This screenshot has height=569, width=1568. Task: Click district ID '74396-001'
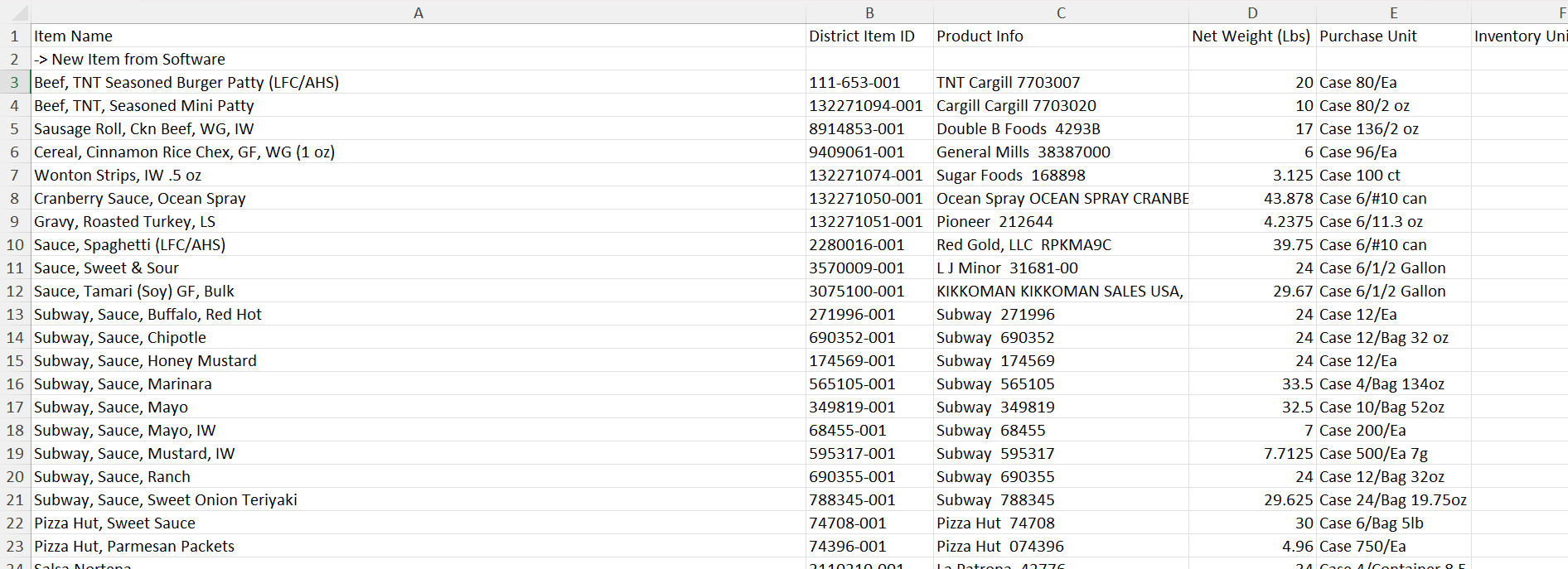tap(869, 546)
